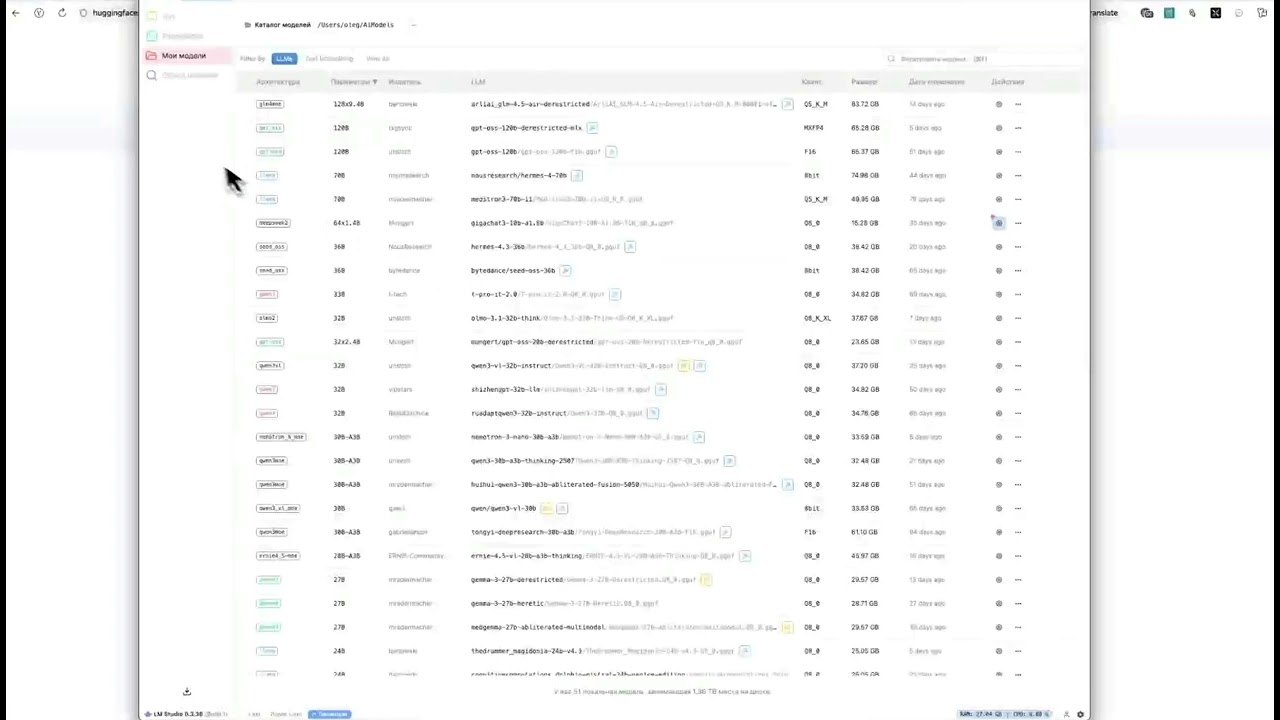Click the 83.72 GB size cell

[x=865, y=104]
